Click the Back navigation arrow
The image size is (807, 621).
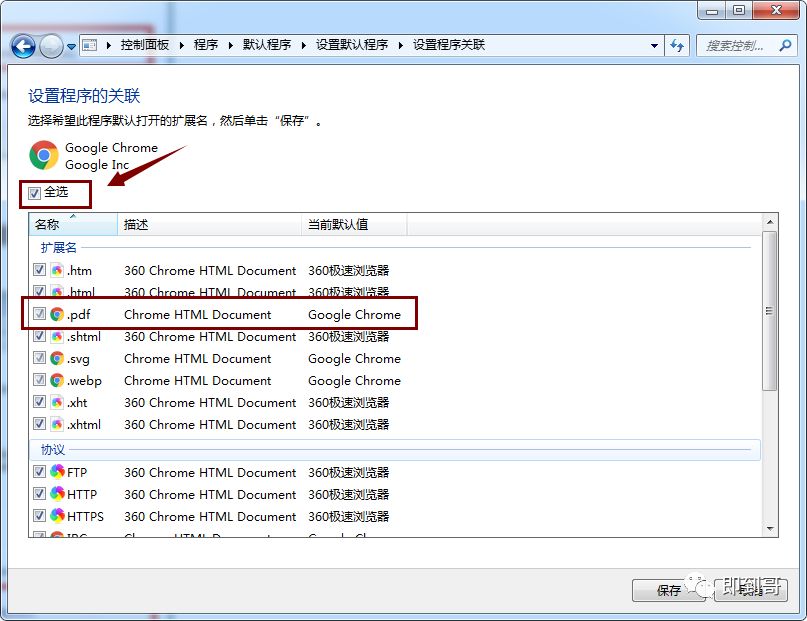(23, 47)
